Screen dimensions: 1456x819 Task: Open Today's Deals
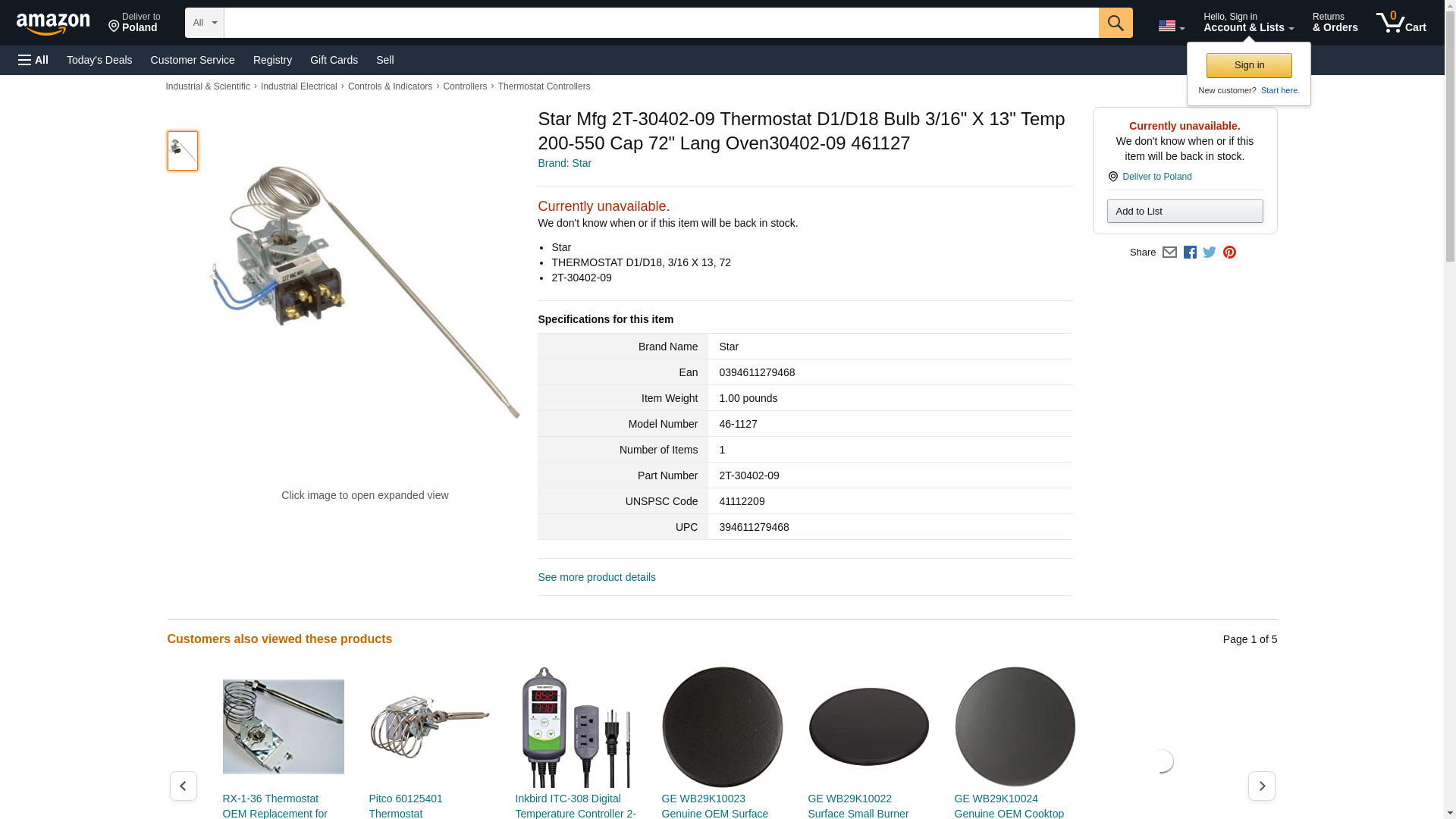coord(99,60)
